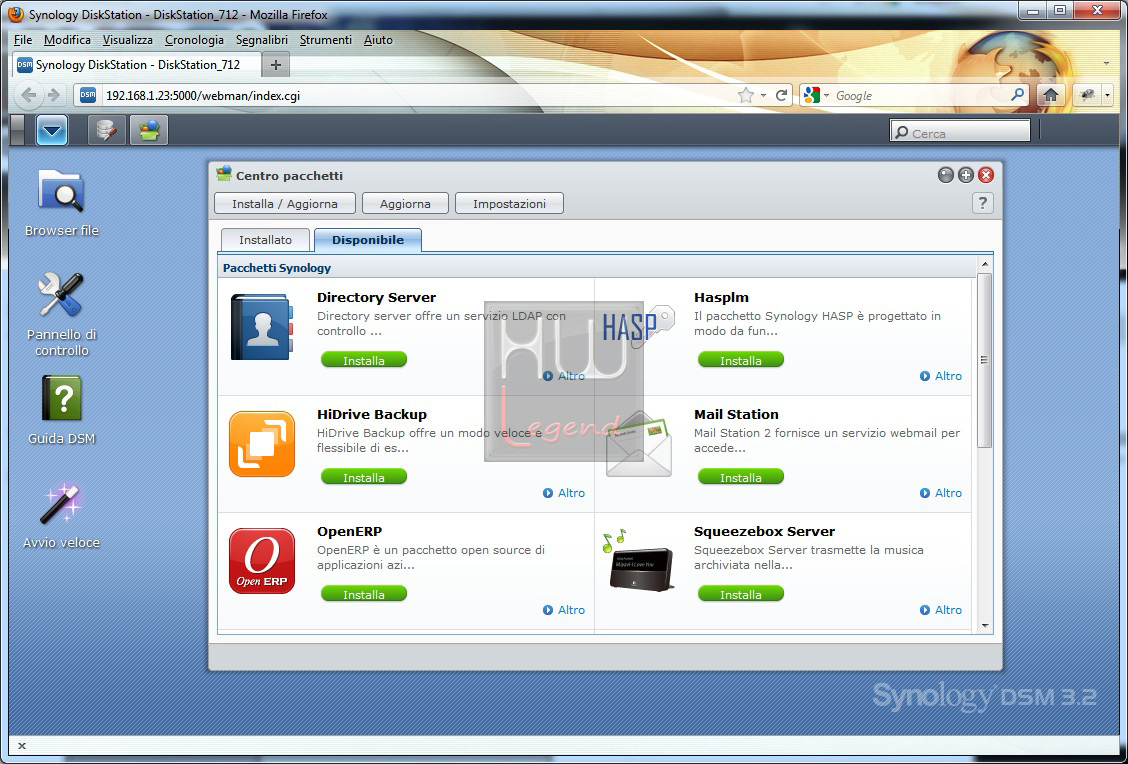Click the Pacchetti Synology section heading
The width and height of the screenshot is (1128, 764).
(277, 268)
